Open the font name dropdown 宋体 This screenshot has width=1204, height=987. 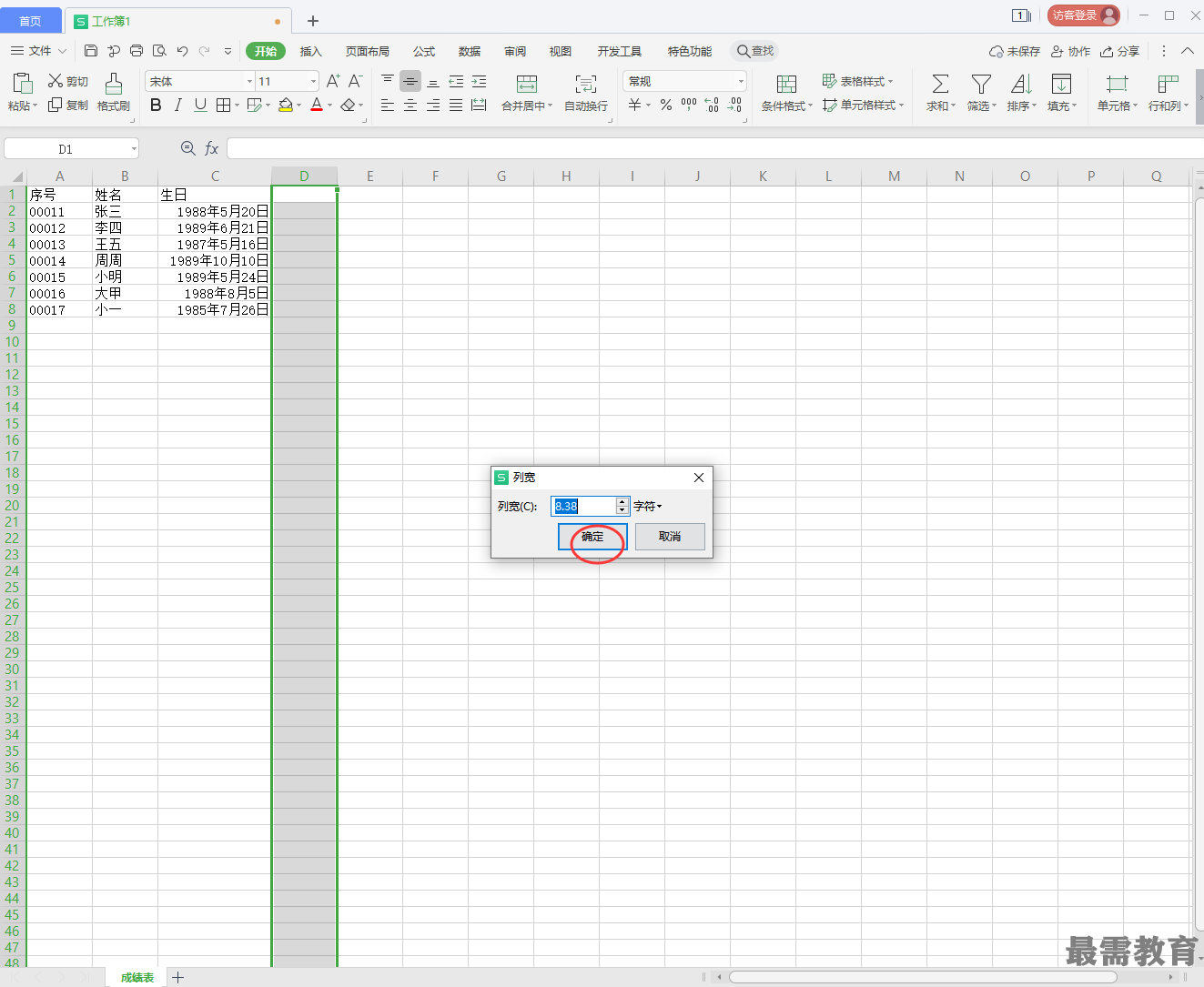click(x=249, y=82)
